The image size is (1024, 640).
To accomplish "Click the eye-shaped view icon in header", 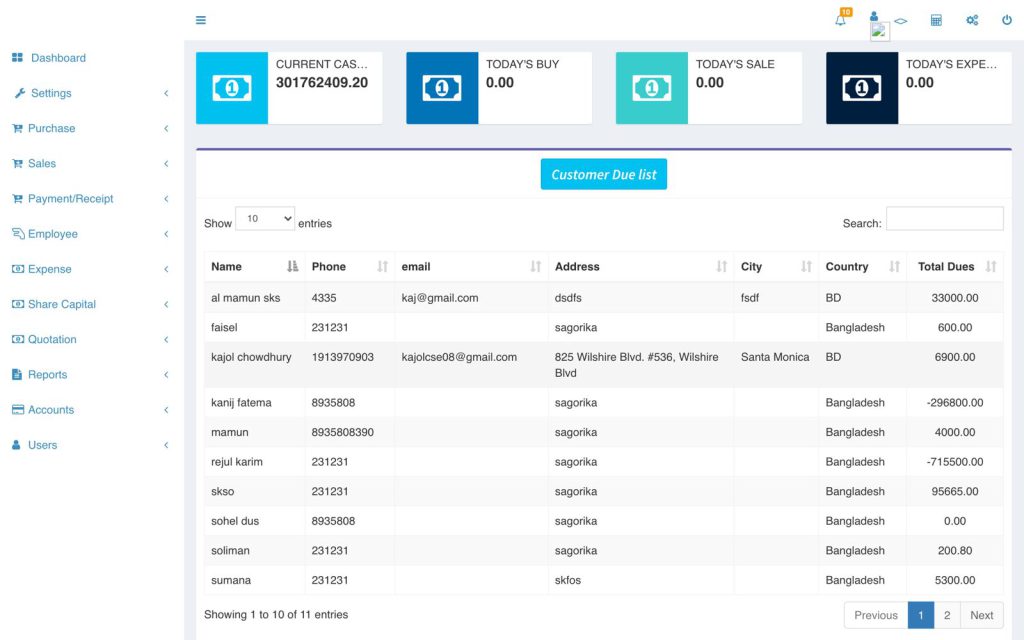I will click(x=901, y=19).
